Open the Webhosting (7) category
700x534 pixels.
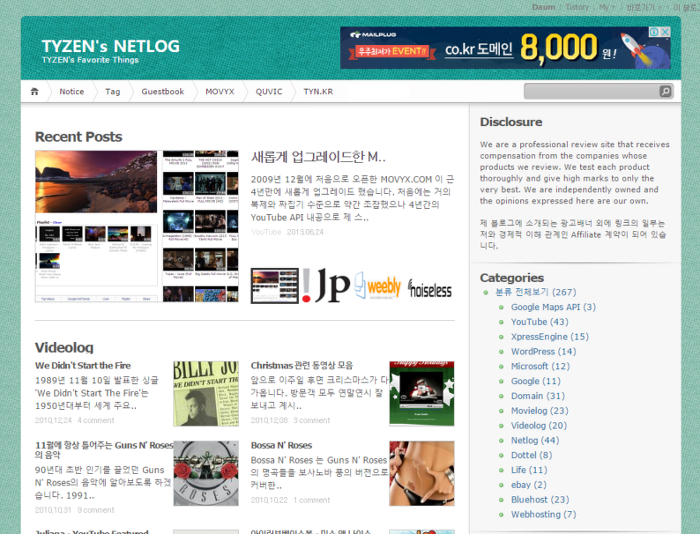pos(543,514)
